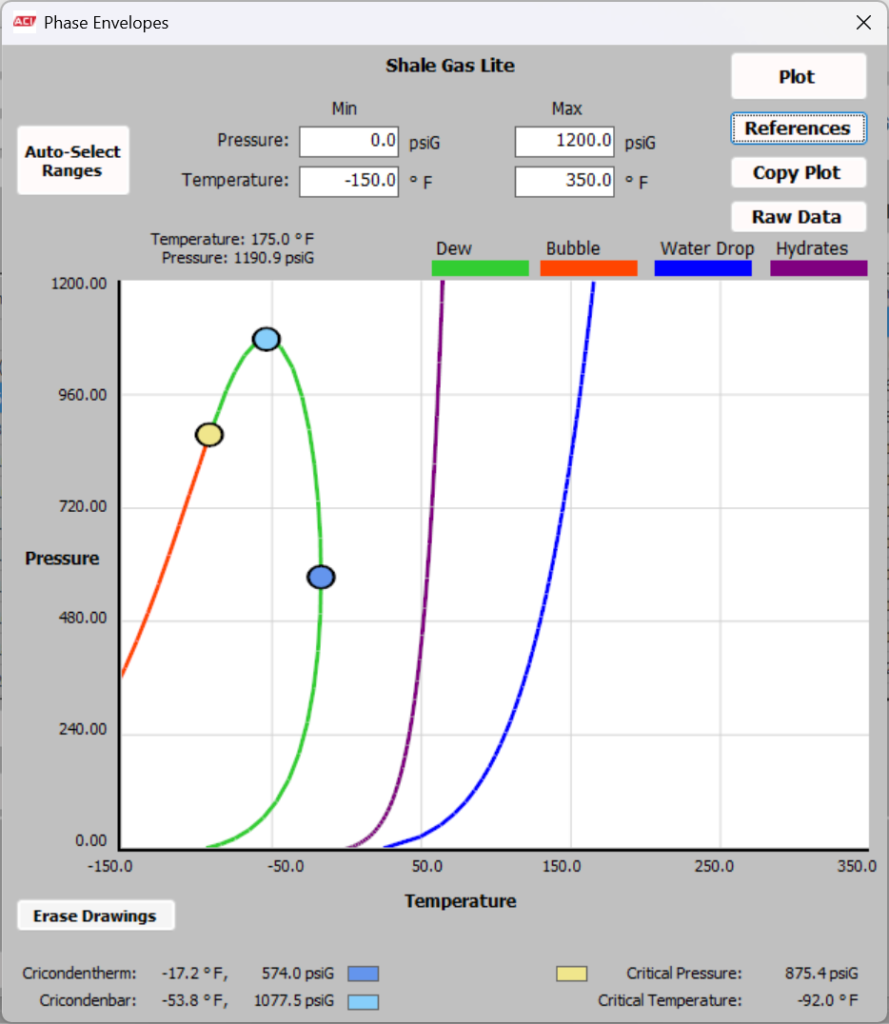Select the light blue cricondenbar marker on plot
889x1024 pixels.
tap(267, 339)
